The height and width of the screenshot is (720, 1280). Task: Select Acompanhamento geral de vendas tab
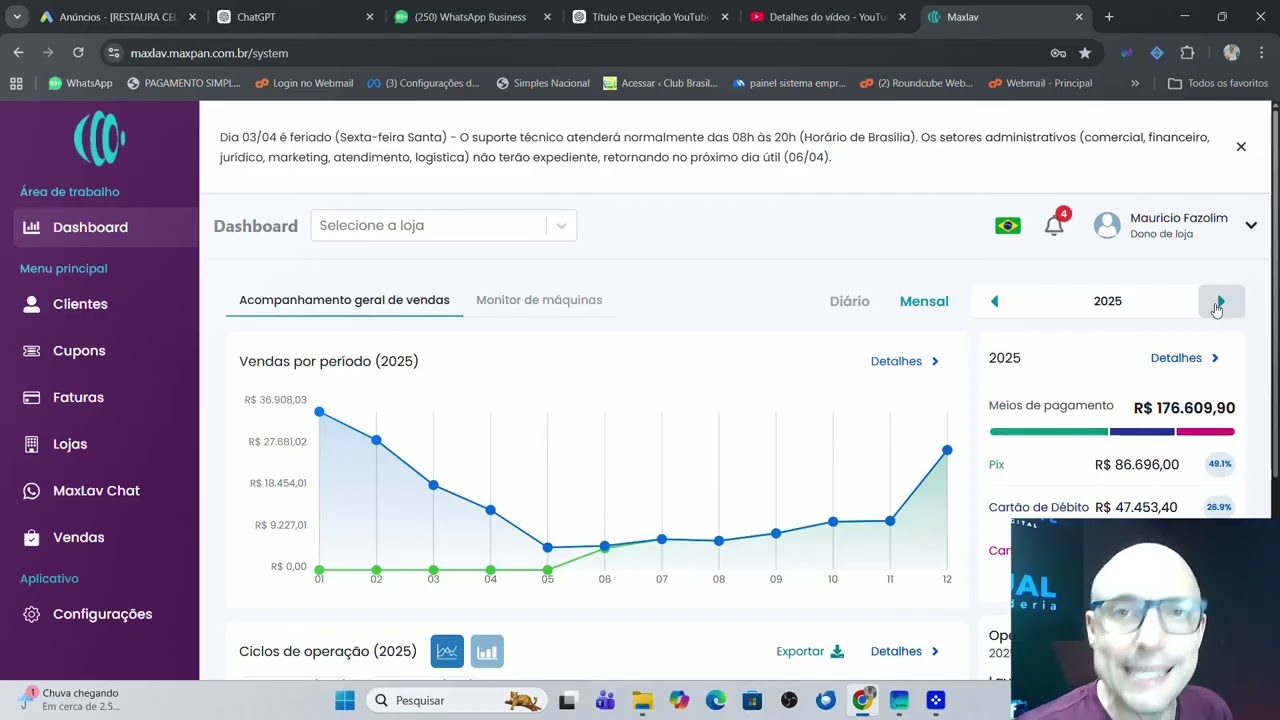point(344,300)
